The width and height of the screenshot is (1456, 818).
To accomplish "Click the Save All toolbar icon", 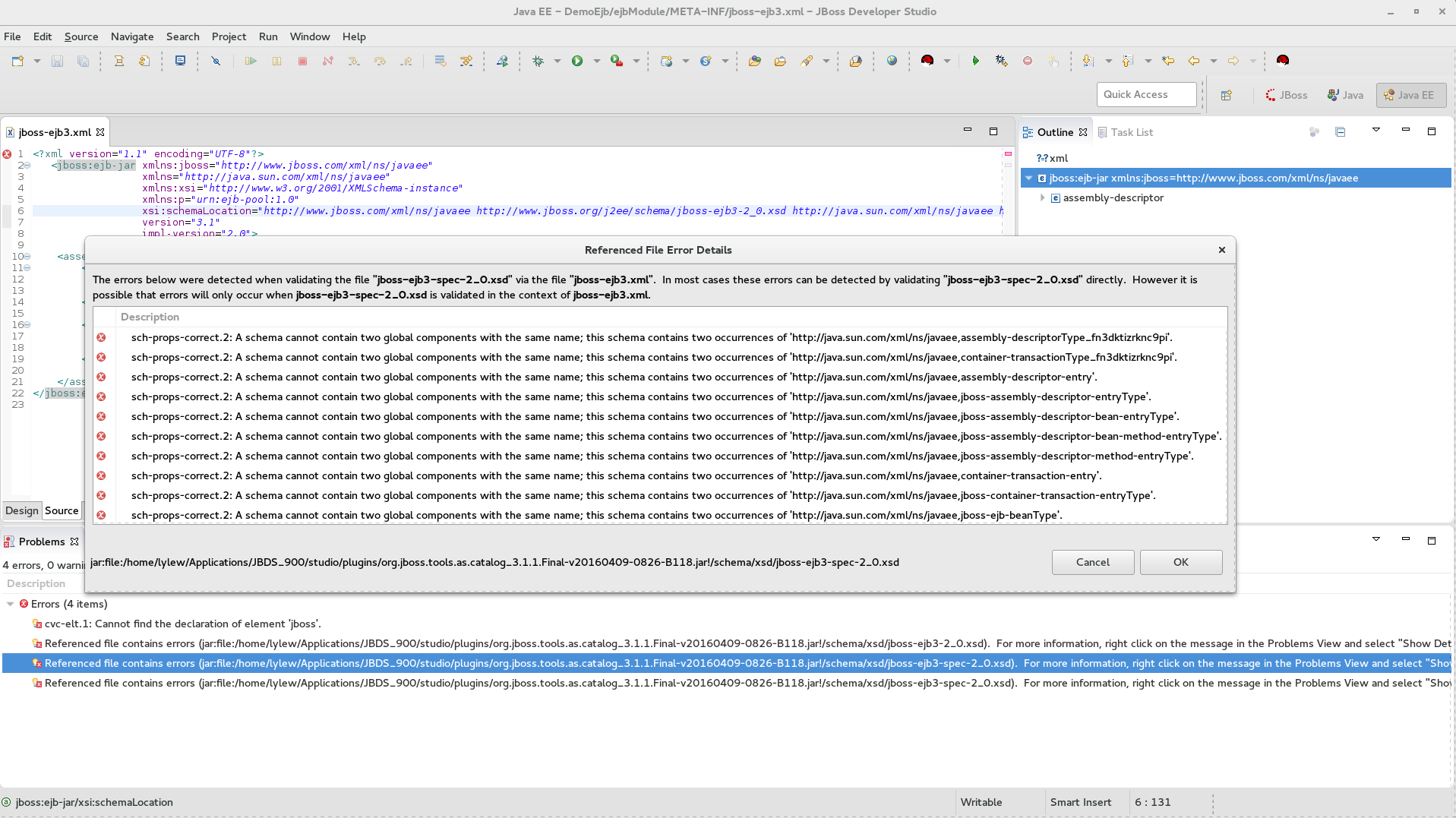I will click(82, 62).
